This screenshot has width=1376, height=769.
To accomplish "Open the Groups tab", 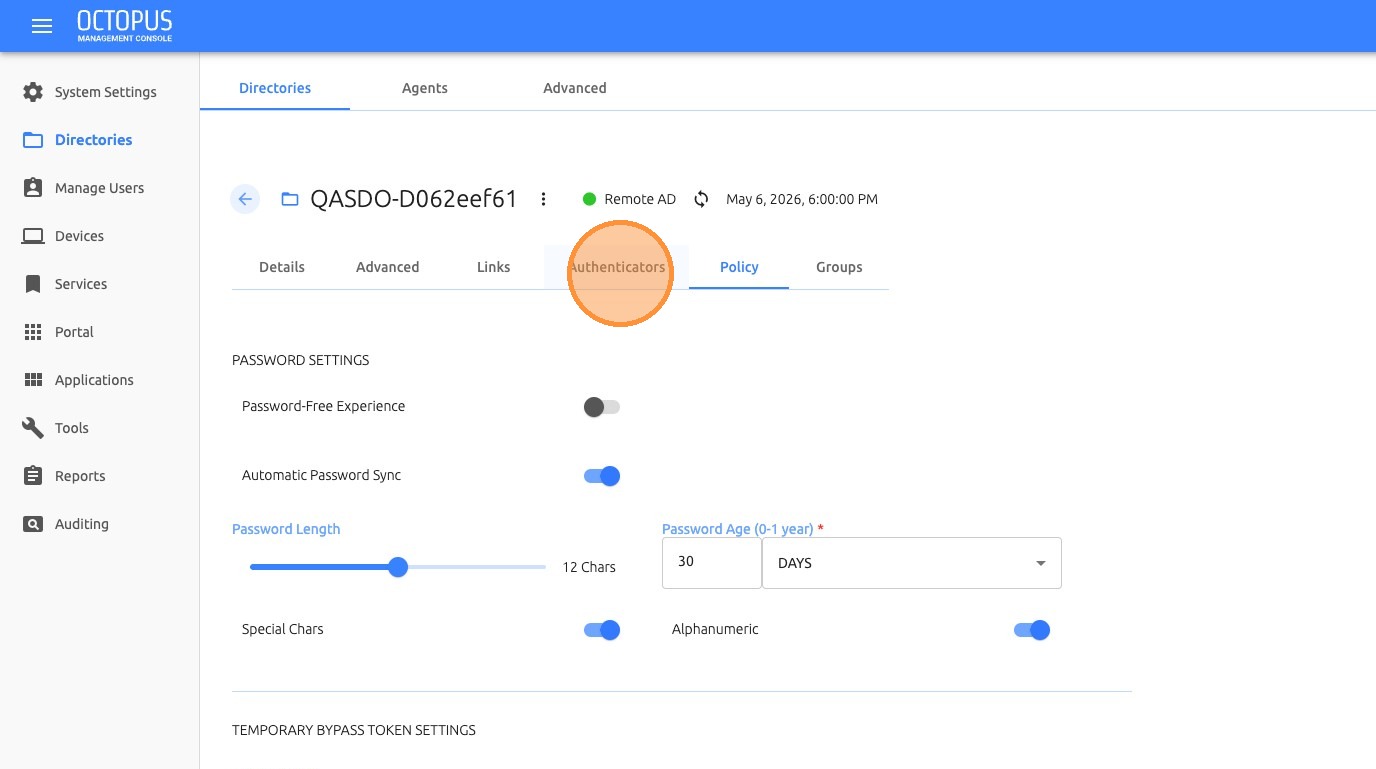I will (839, 267).
